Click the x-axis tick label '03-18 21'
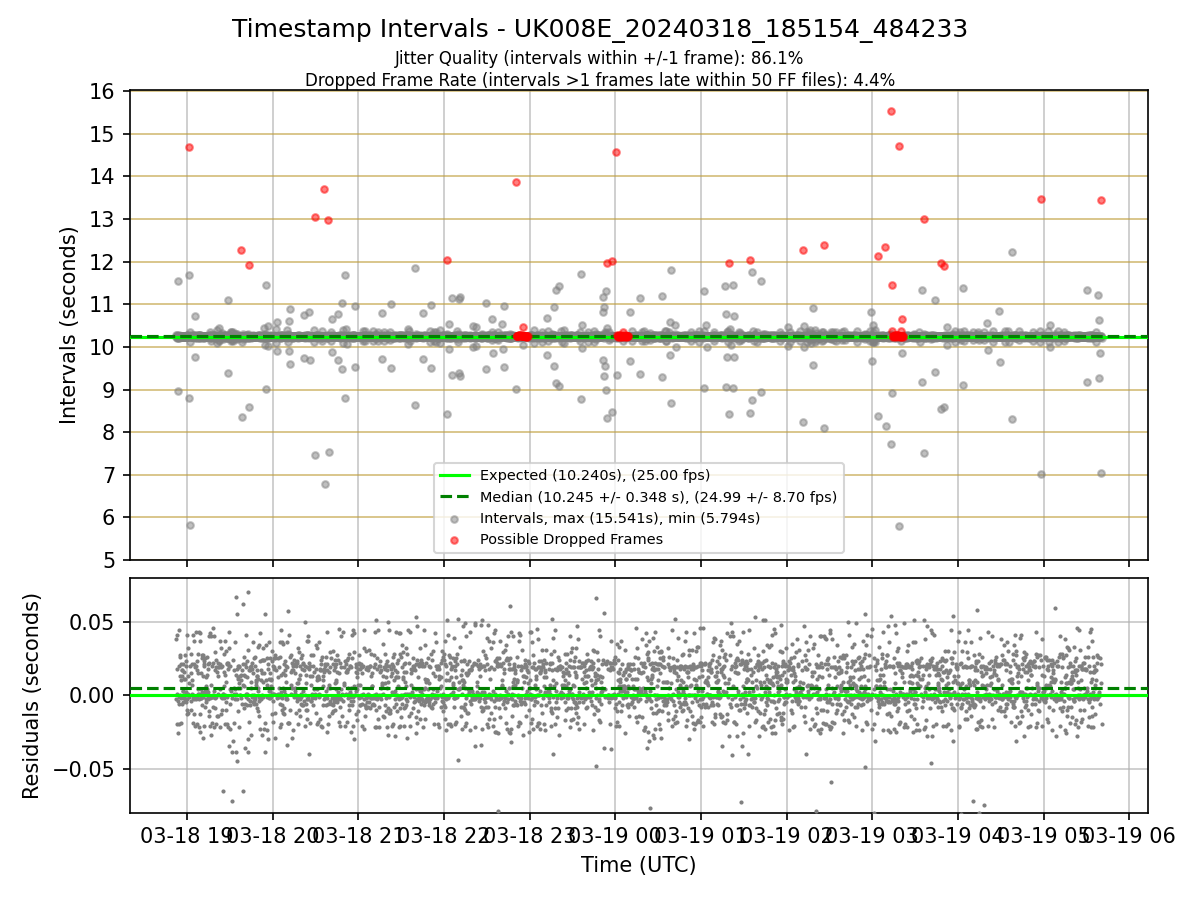This screenshot has width=1200, height=900. pos(357,836)
